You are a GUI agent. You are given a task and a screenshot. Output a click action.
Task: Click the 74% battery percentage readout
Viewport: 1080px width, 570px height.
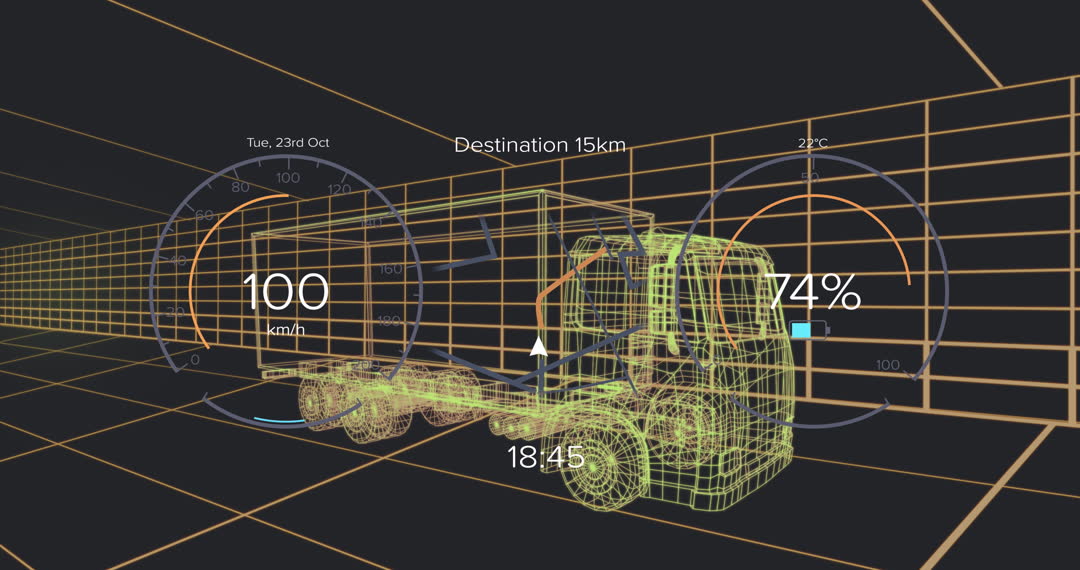point(813,292)
